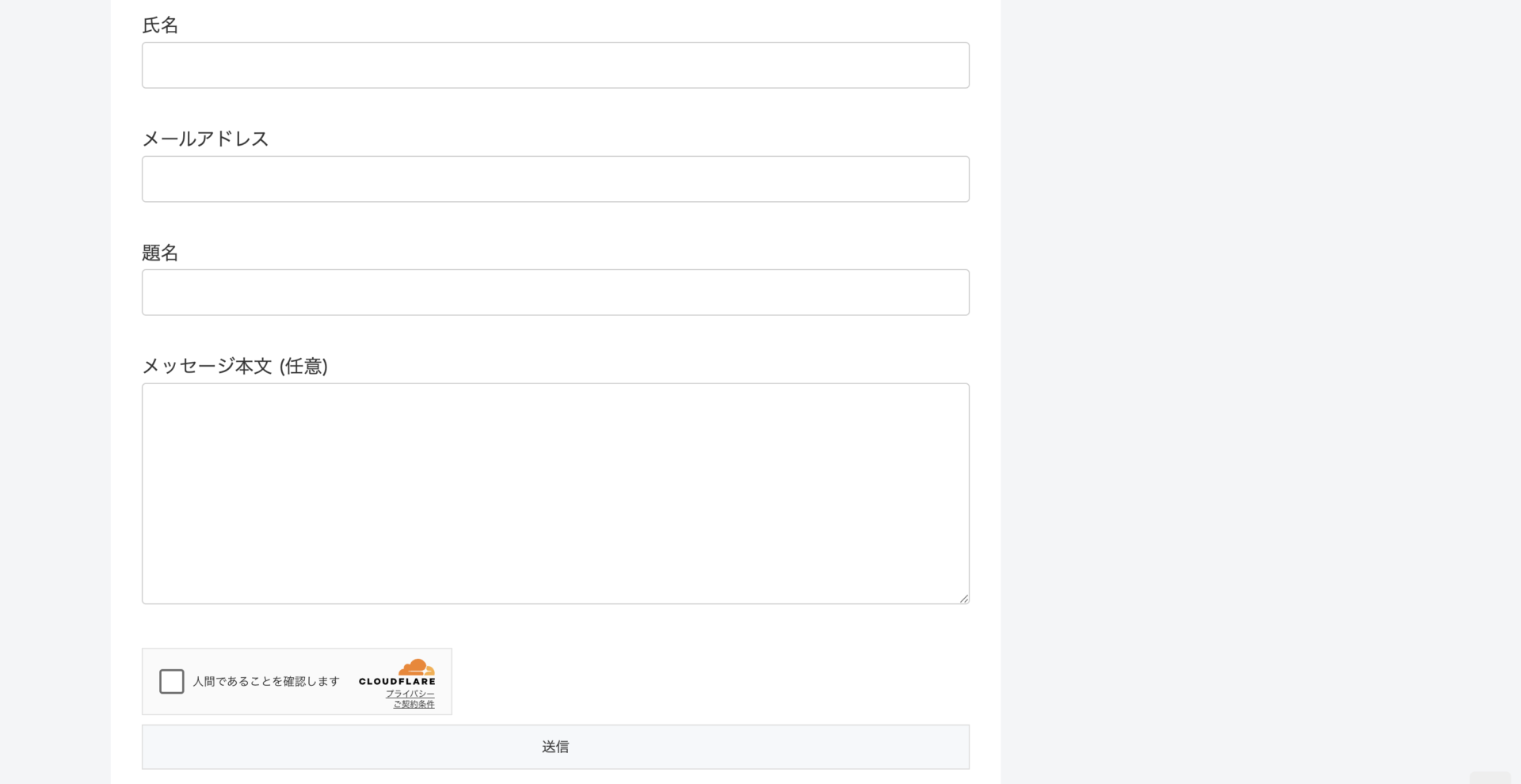
Task: Click the 氏名 field label
Action: click(160, 25)
